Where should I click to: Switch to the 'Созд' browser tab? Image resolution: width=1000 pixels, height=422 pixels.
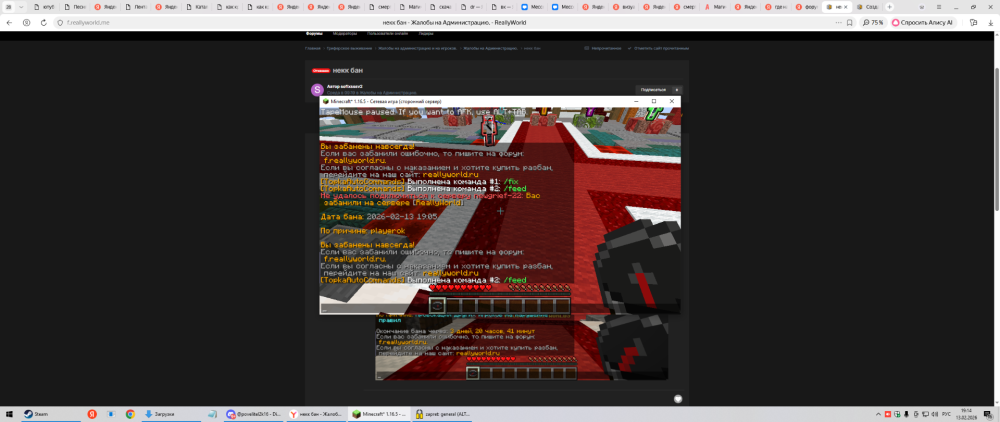coord(867,6)
